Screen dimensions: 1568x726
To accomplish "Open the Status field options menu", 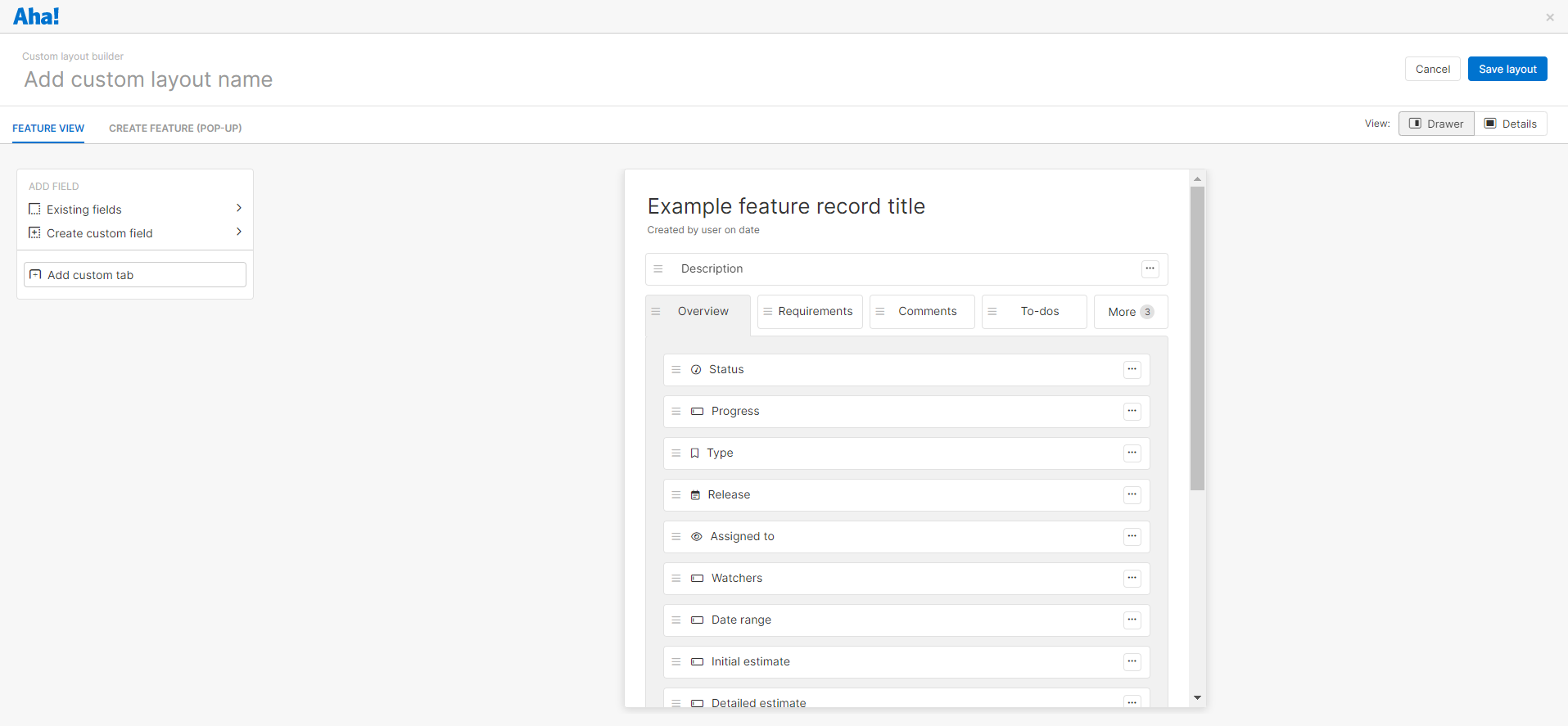I will point(1132,370).
